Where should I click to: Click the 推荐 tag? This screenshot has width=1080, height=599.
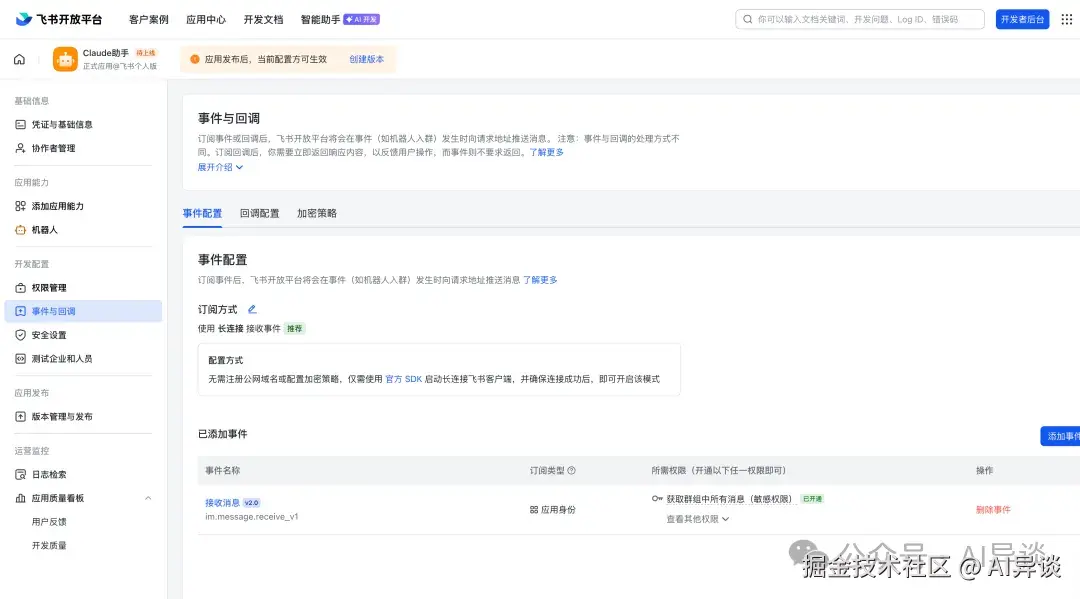(x=295, y=328)
